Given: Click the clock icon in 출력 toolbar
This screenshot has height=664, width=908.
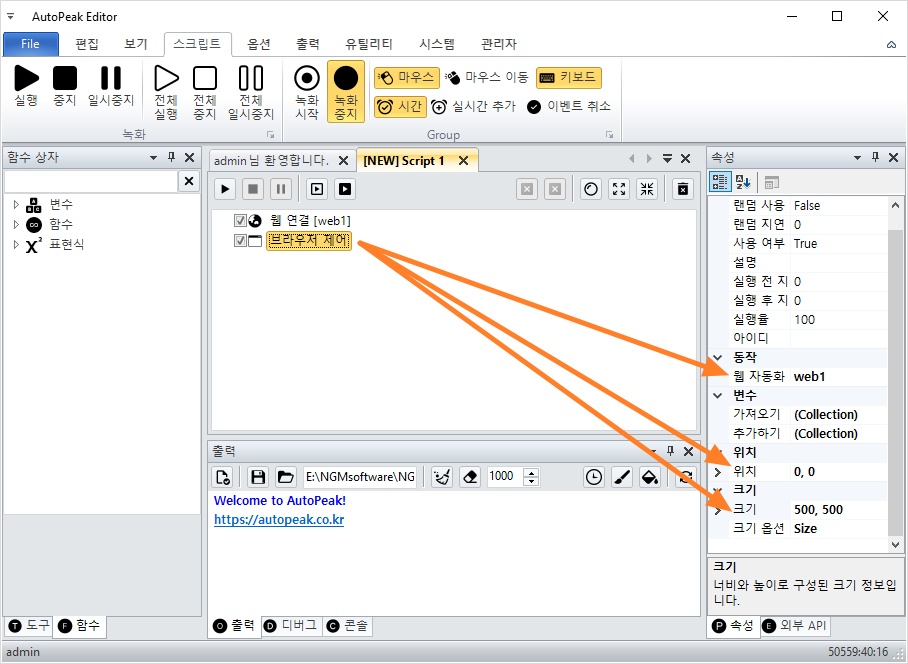Looking at the screenshot, I should 594,477.
